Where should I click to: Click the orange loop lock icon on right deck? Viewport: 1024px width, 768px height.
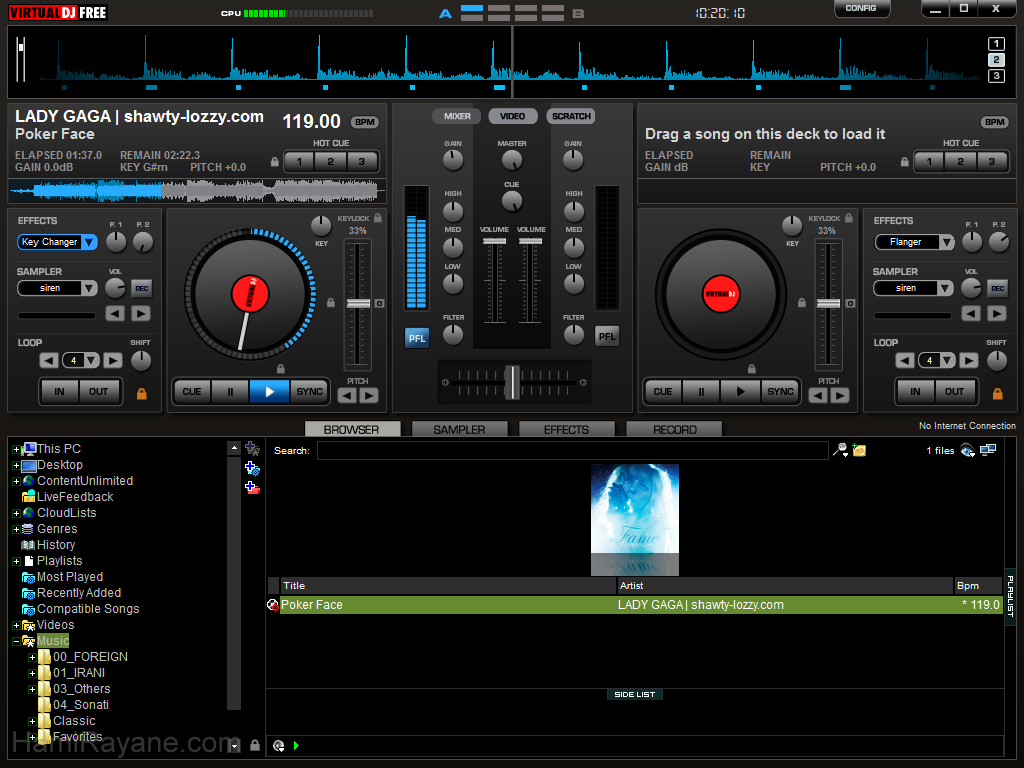997,393
